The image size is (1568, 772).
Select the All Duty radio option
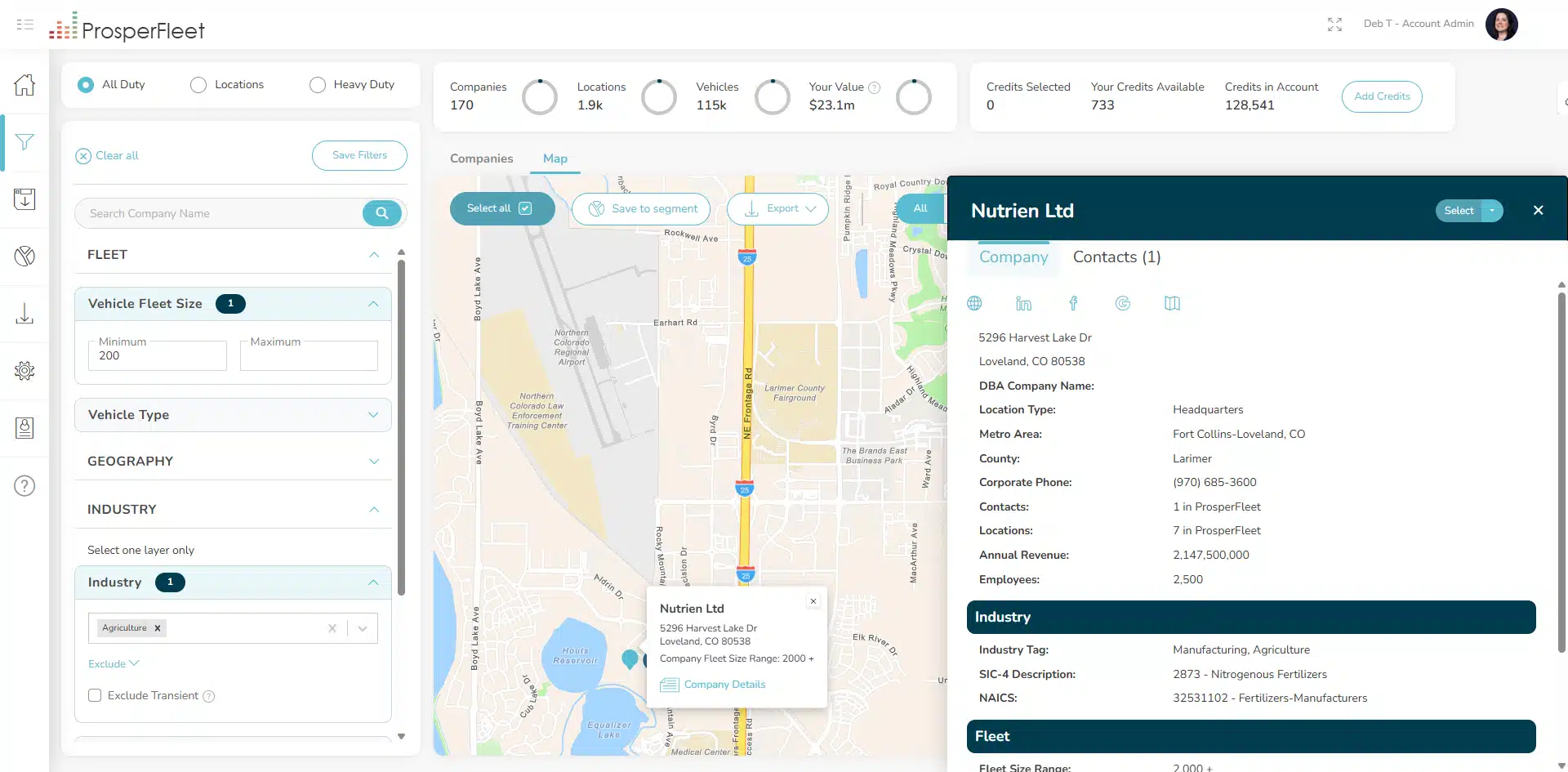(x=86, y=85)
